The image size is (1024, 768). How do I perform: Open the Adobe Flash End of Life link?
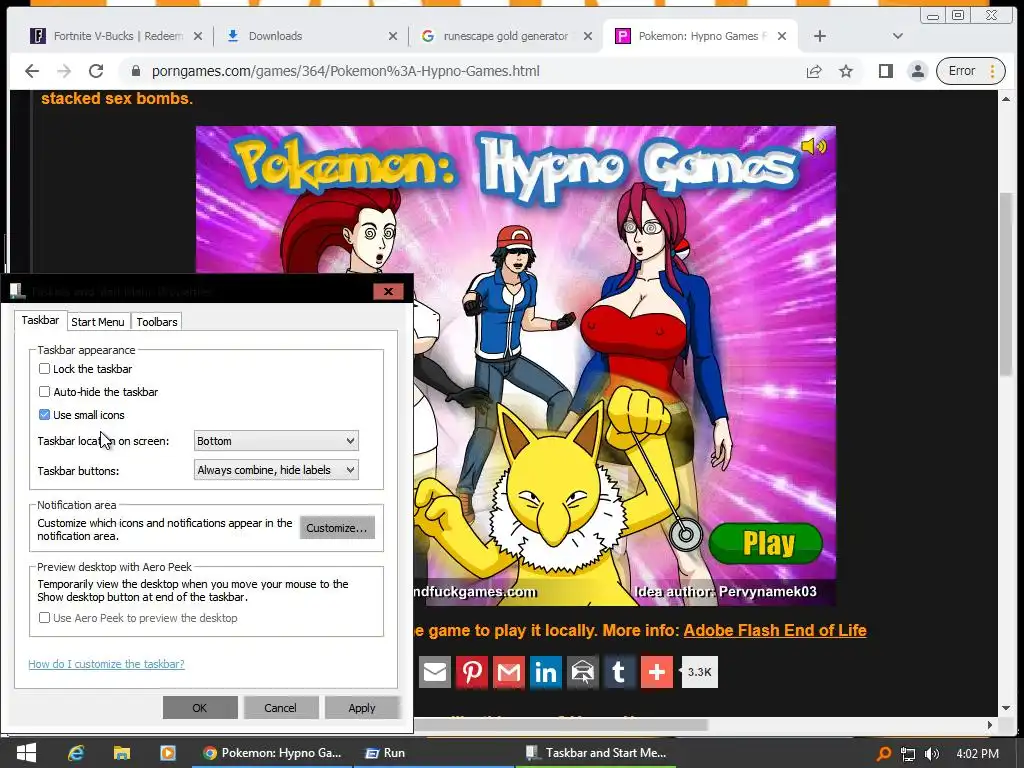pos(775,630)
